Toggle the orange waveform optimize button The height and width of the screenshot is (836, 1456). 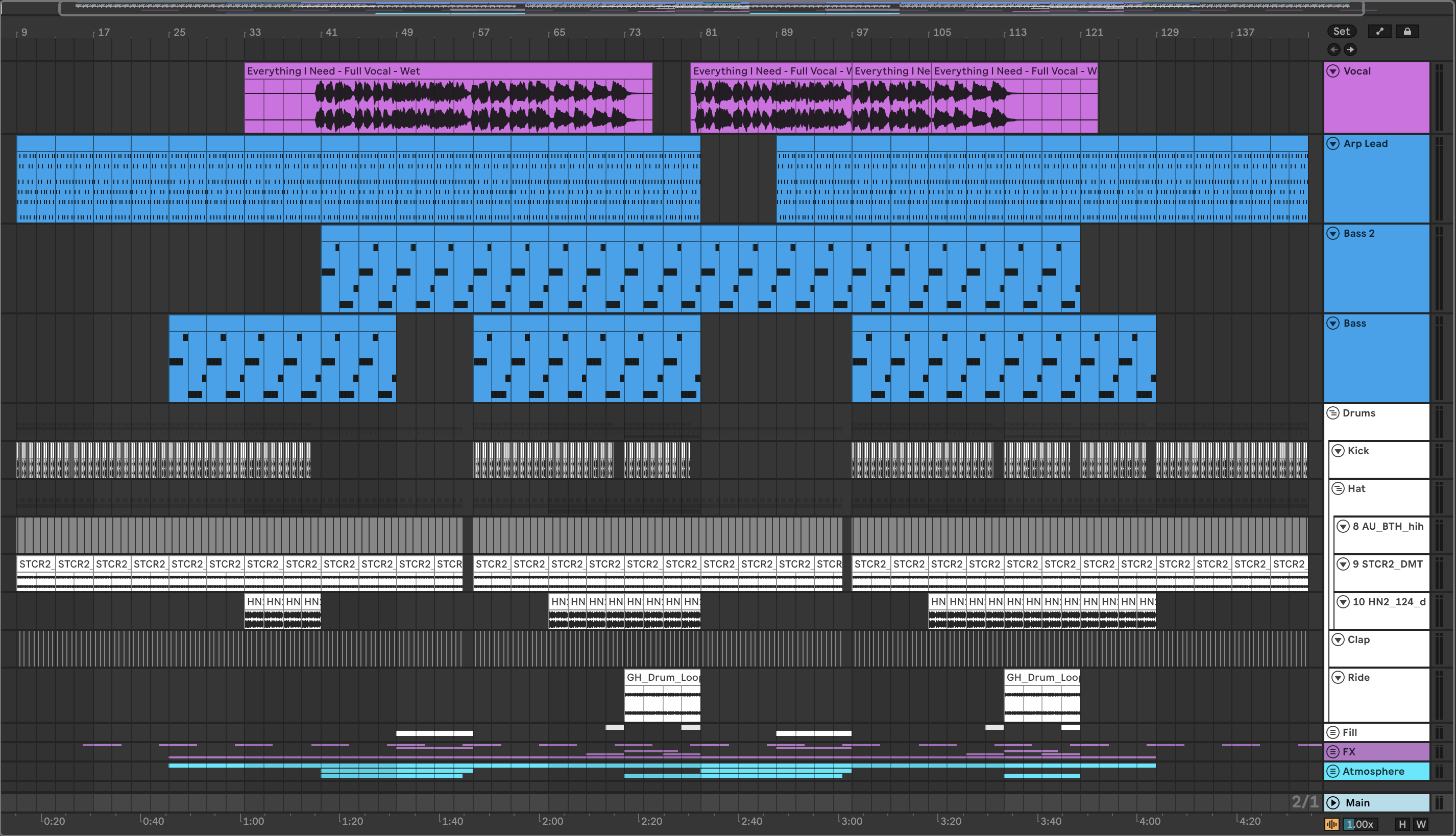(1331, 824)
